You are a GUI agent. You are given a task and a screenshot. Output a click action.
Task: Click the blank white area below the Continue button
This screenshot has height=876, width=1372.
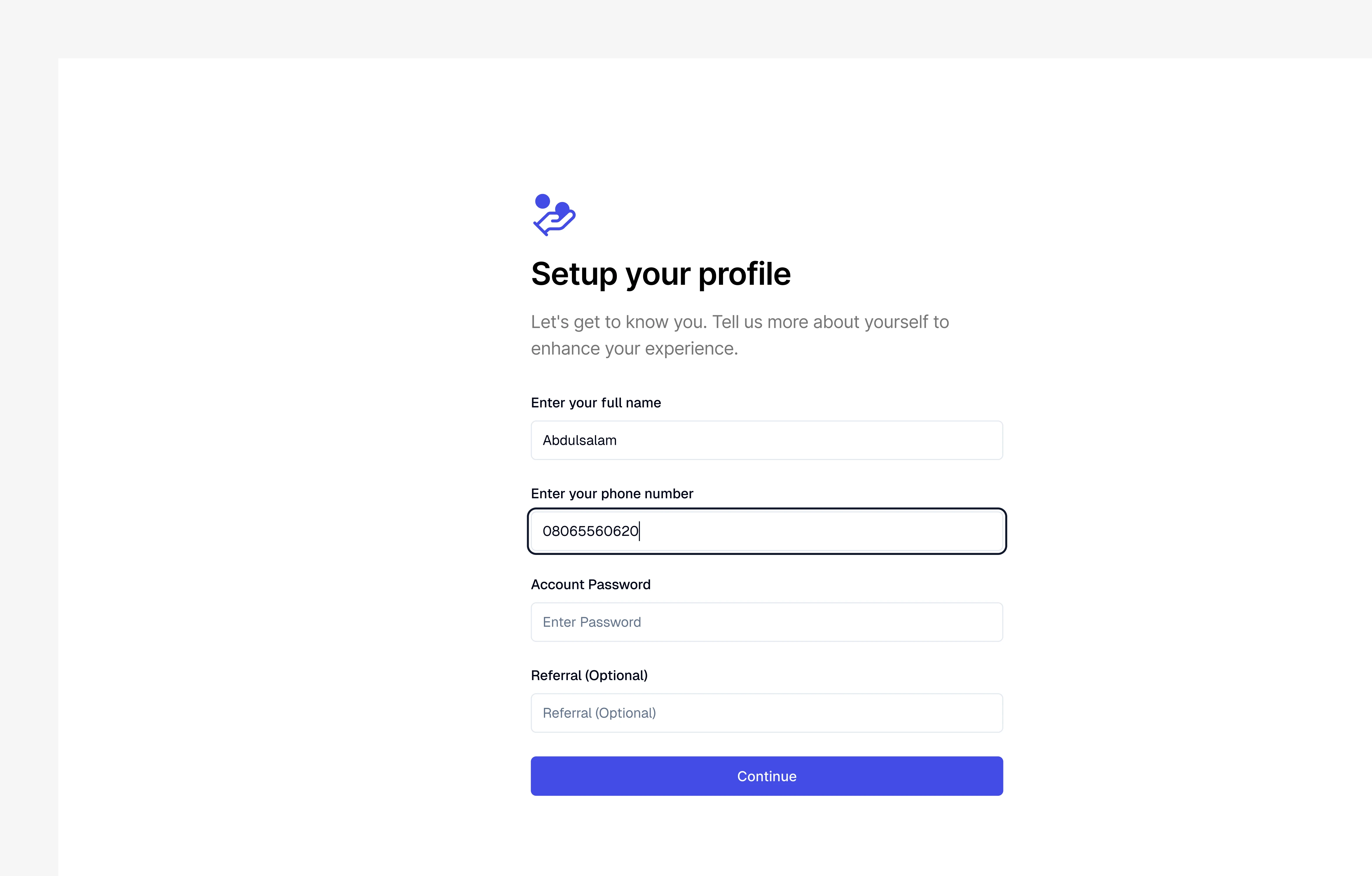(766, 838)
